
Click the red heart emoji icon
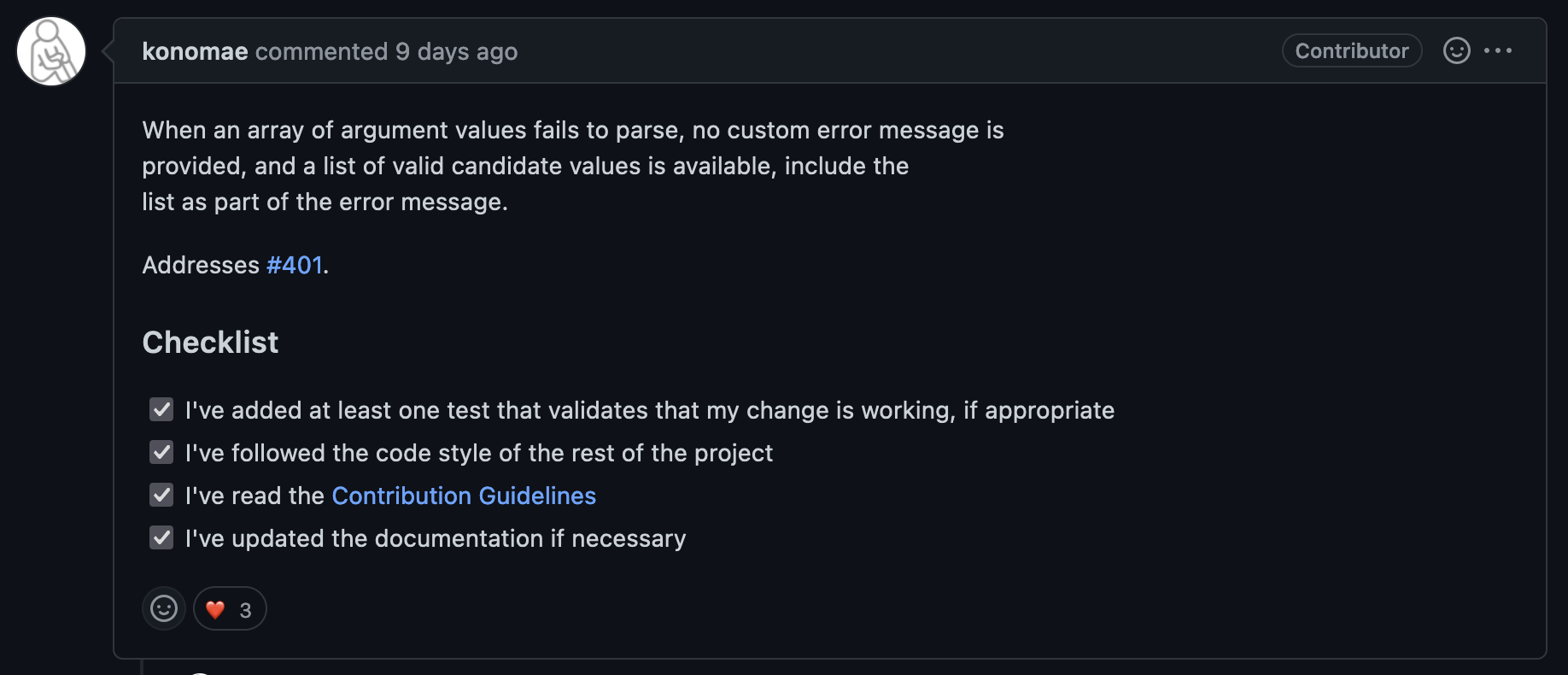(215, 609)
